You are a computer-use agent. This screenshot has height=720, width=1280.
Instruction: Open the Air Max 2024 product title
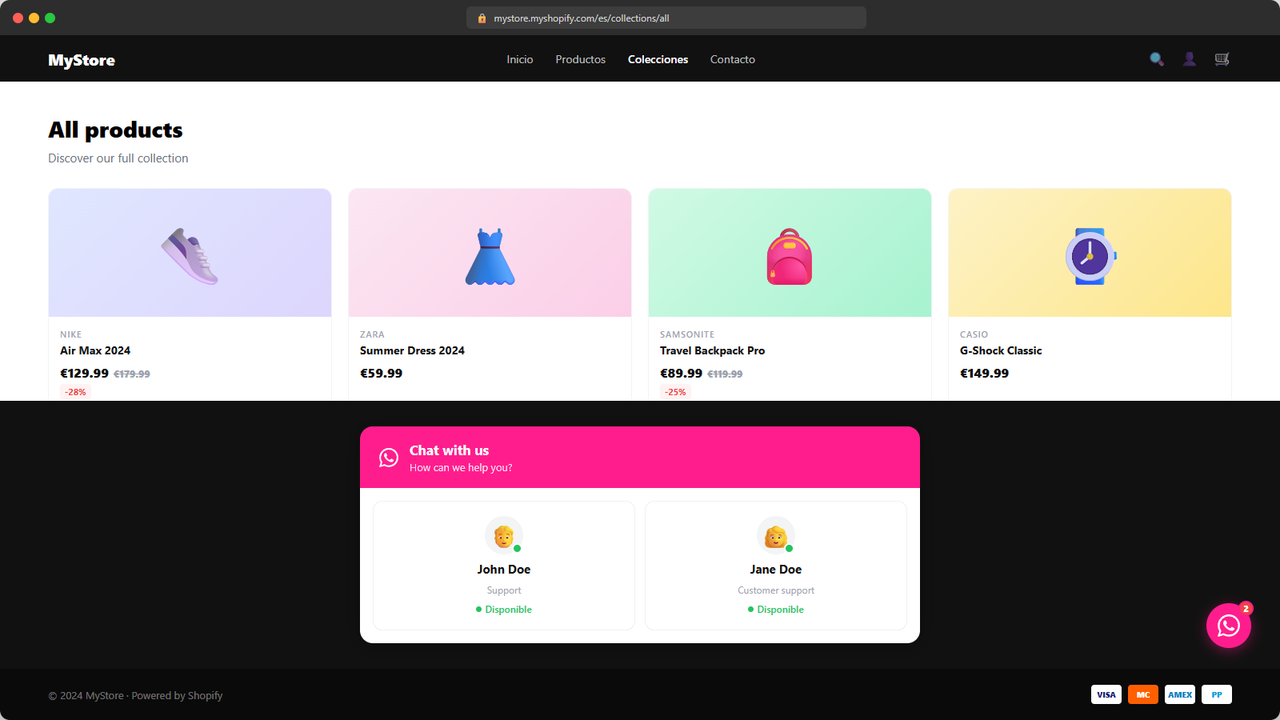click(95, 351)
